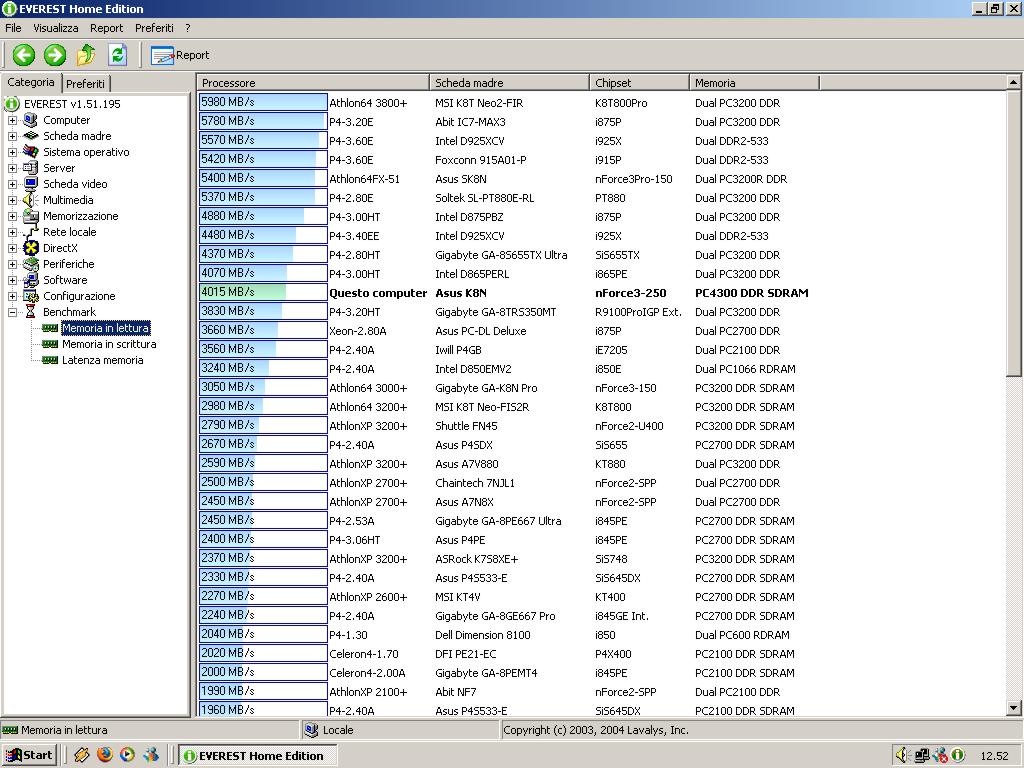Go back with the green left arrow
The height and width of the screenshot is (768, 1024).
click(x=24, y=55)
